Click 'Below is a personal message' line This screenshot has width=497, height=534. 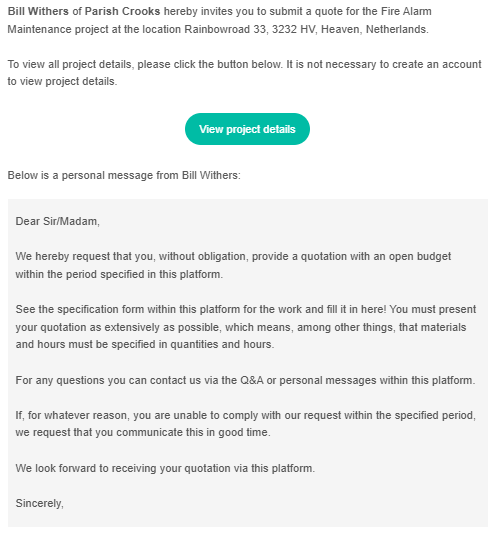click(124, 175)
